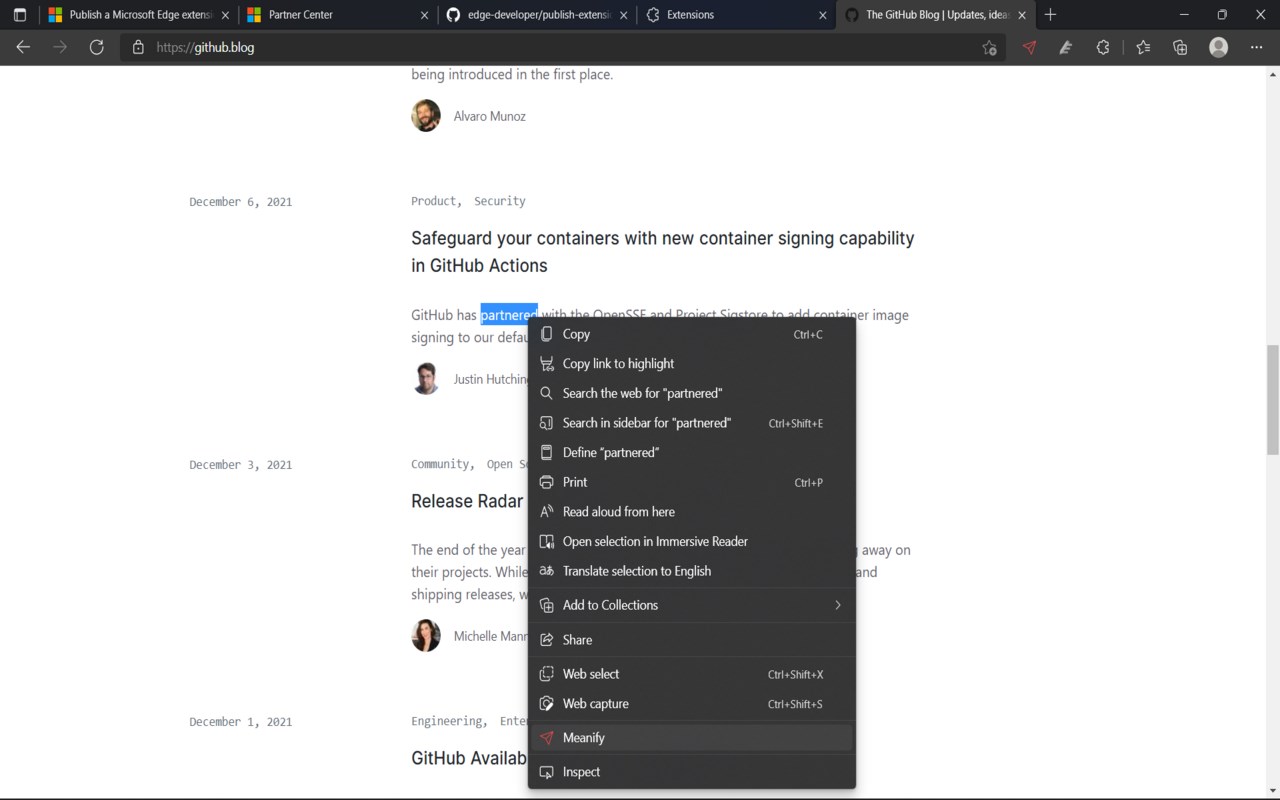Open the Engineering category link
Image resolution: width=1280 pixels, height=800 pixels.
pos(447,721)
